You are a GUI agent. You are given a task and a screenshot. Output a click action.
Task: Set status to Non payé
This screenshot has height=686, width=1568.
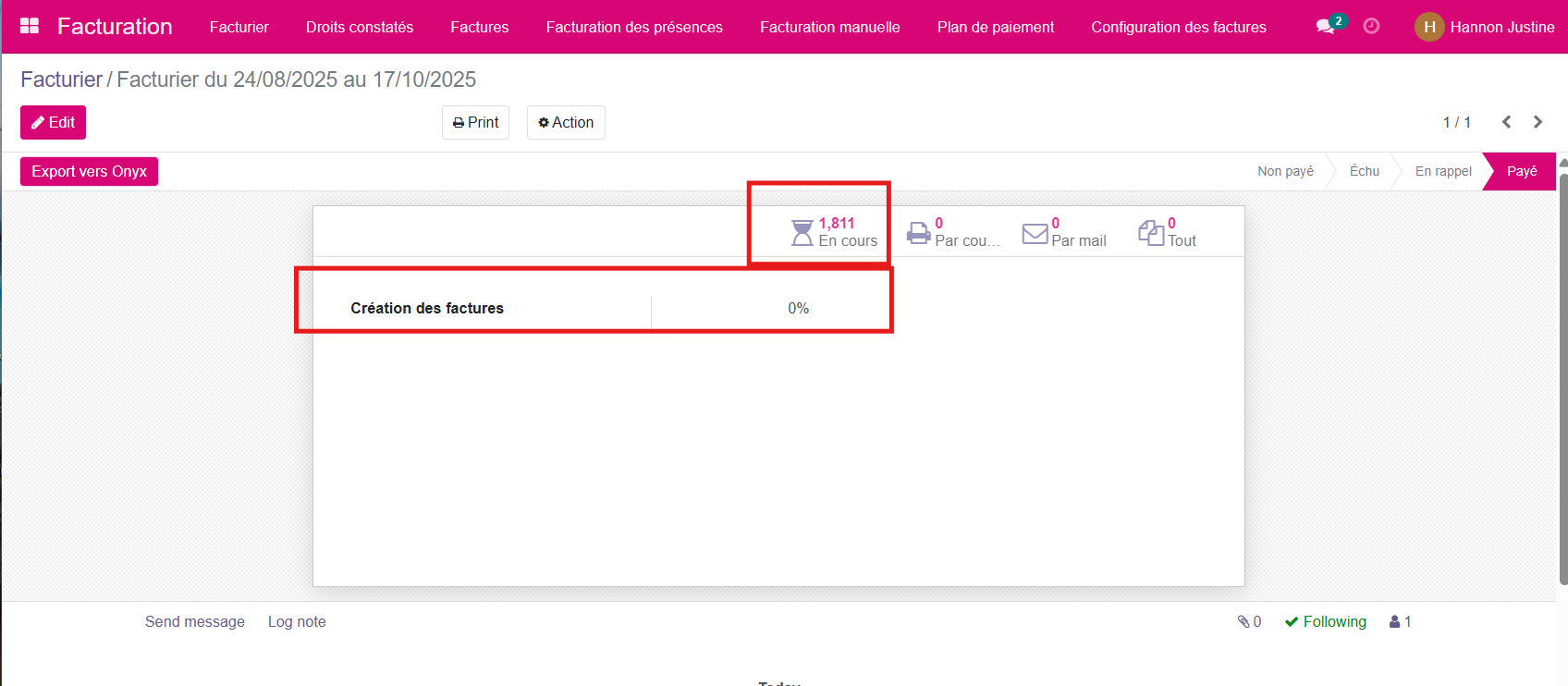(1285, 171)
